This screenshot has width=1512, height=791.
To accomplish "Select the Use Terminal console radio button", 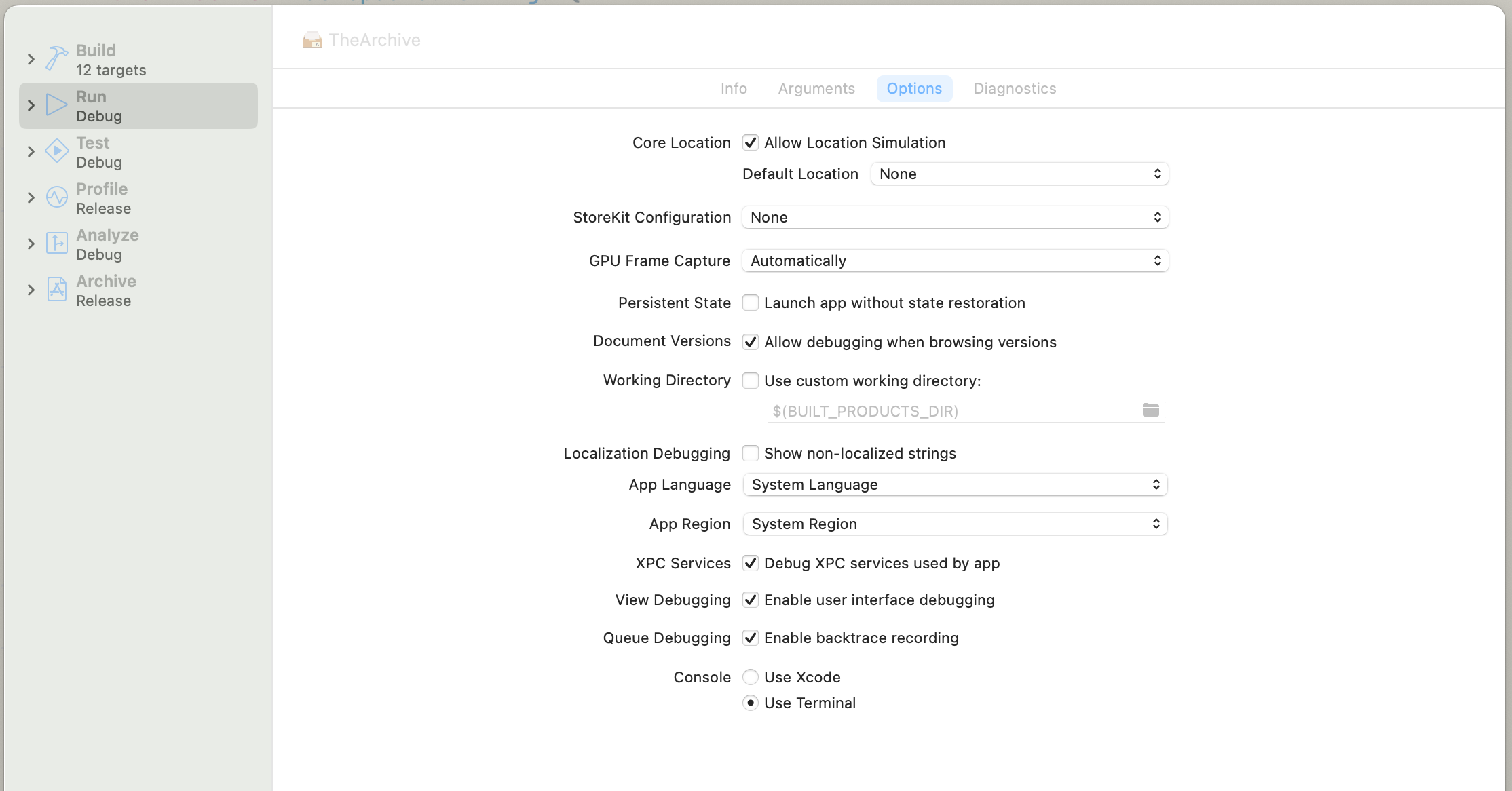I will pos(751,703).
